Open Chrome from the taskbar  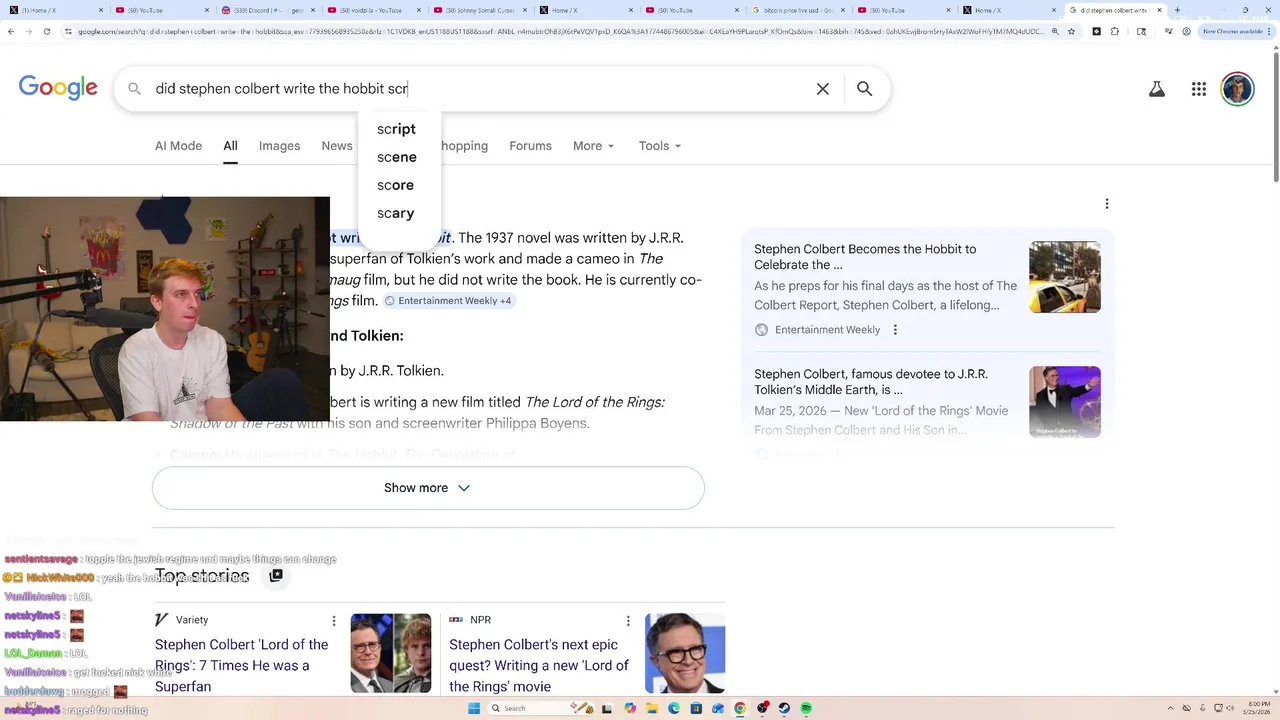point(740,708)
